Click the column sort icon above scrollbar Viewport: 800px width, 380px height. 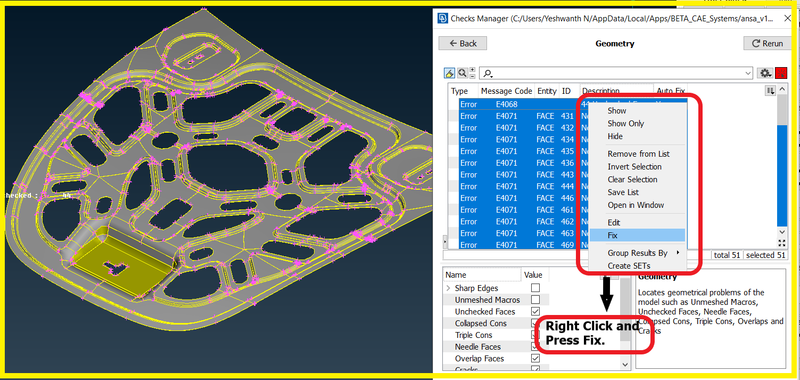point(770,90)
